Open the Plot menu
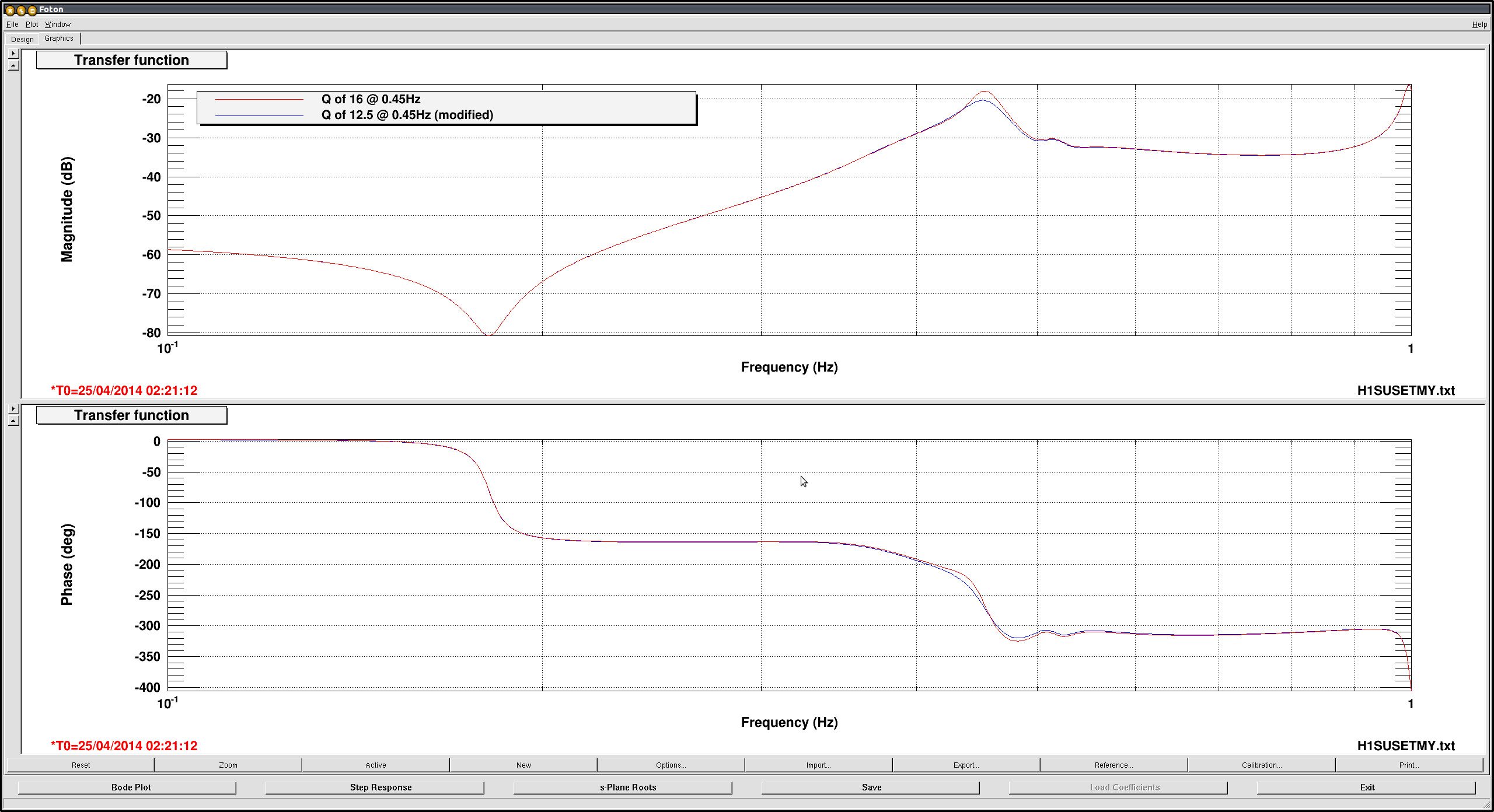This screenshot has height=812, width=1494. click(x=32, y=24)
